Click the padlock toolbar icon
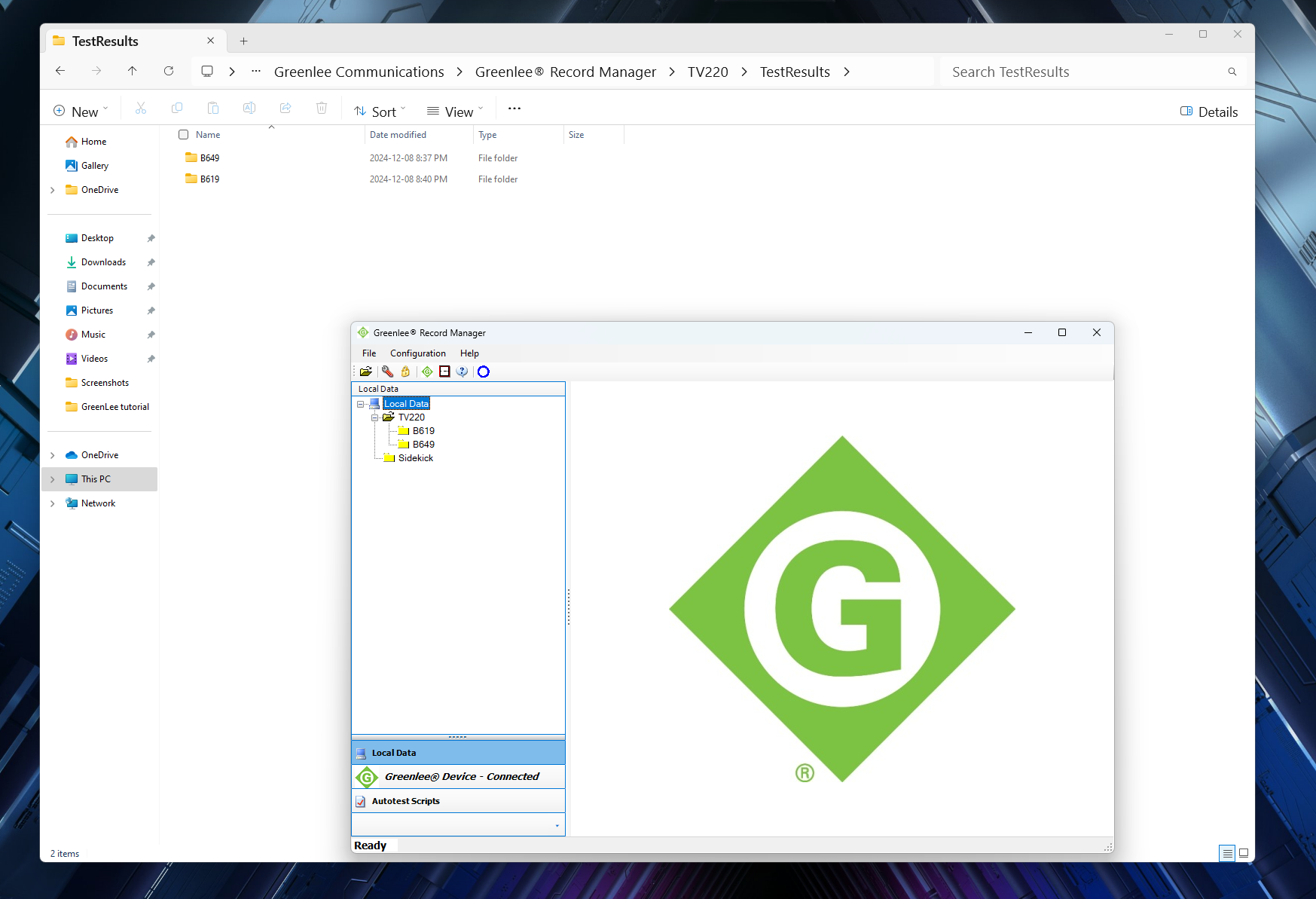Screen dimensions: 1316x899 (x=406, y=372)
